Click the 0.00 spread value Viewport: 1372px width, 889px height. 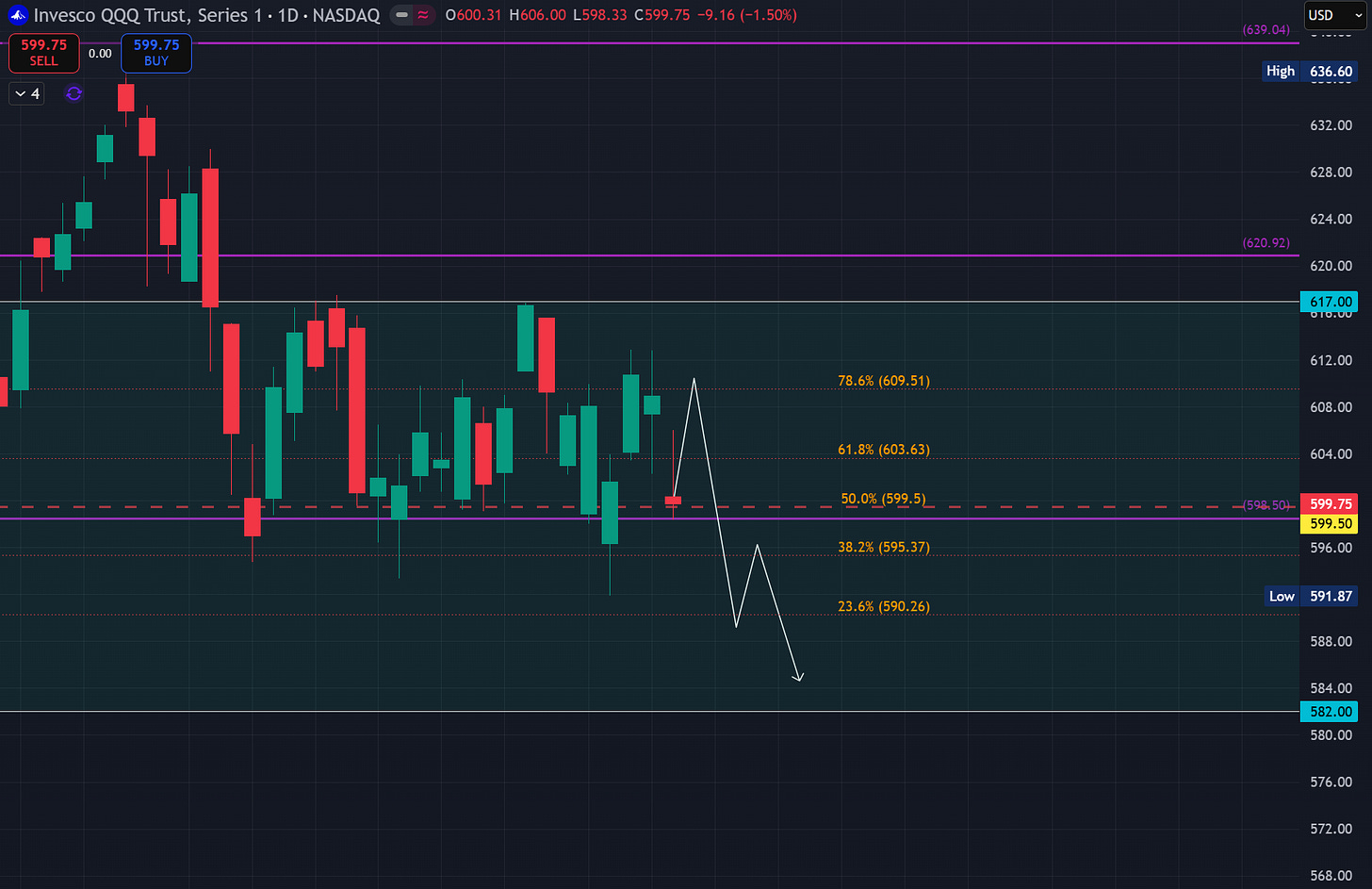(100, 54)
